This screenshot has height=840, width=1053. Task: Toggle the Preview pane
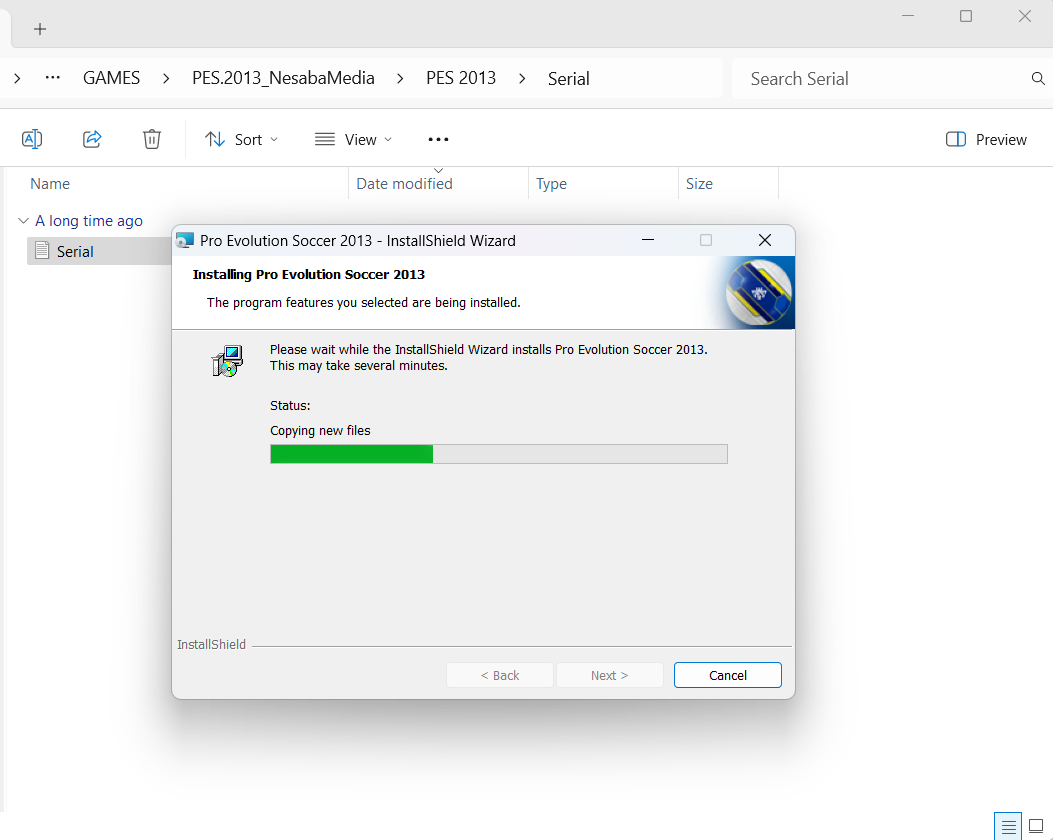click(986, 140)
